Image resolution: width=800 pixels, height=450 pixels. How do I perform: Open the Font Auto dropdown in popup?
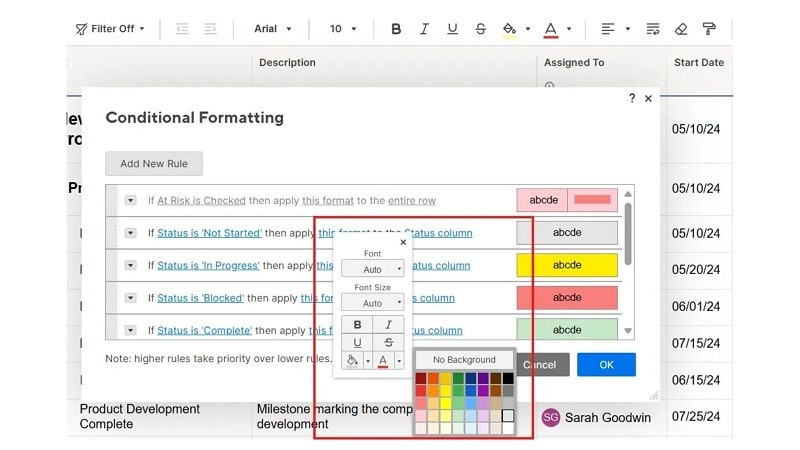372,269
